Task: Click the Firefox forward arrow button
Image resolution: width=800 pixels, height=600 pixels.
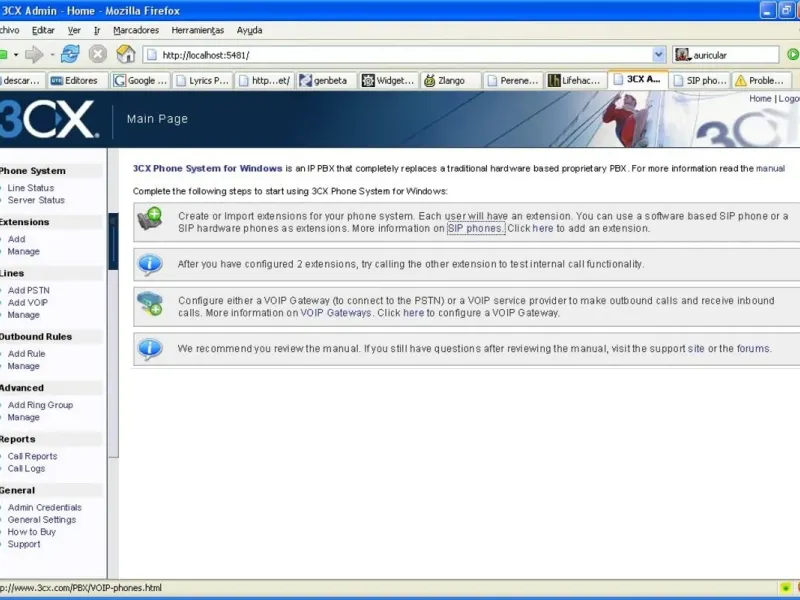Action: (34, 54)
